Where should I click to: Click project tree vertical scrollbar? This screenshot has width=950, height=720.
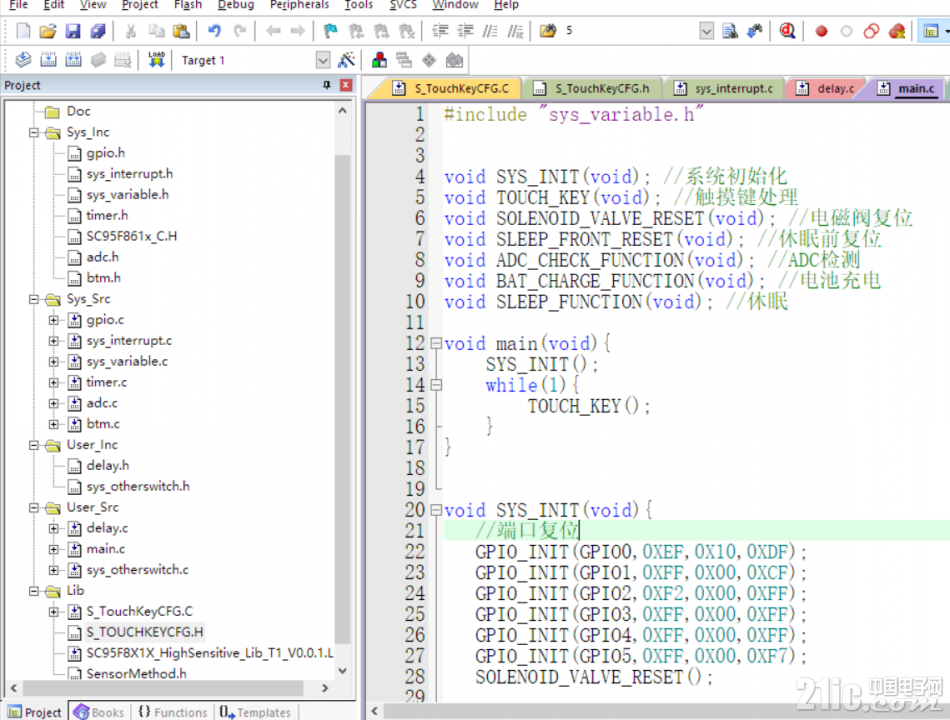[342, 400]
